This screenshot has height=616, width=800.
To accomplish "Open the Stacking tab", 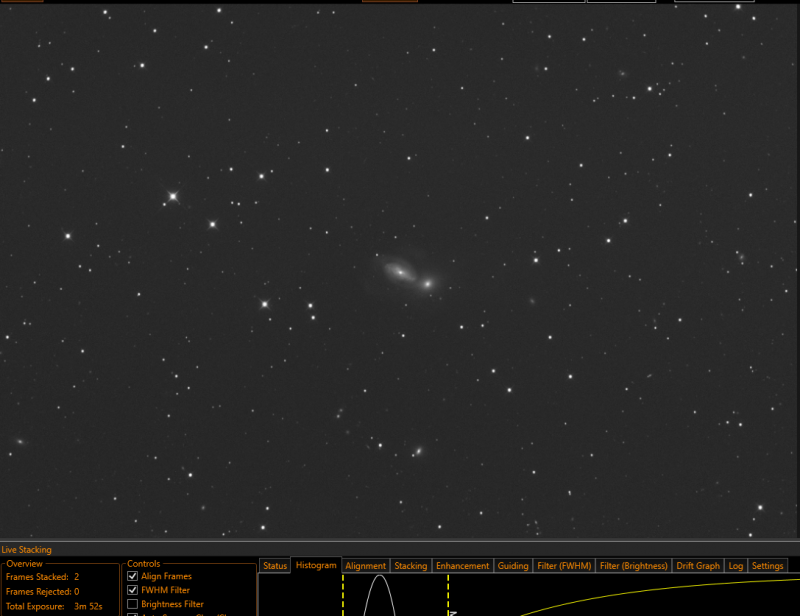I will tap(411, 565).
